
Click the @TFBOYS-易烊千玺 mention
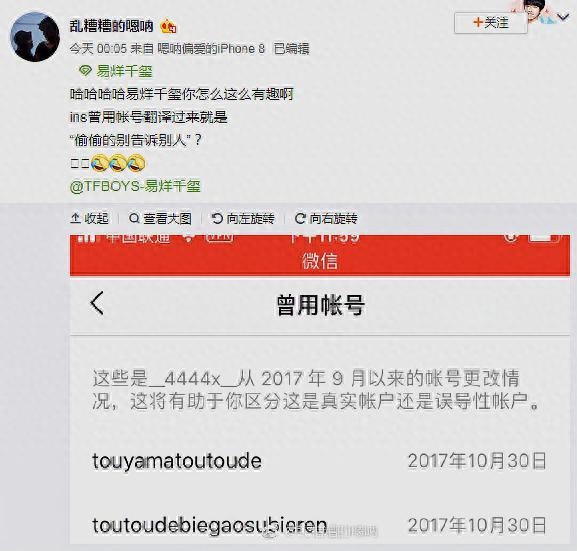tap(135, 186)
